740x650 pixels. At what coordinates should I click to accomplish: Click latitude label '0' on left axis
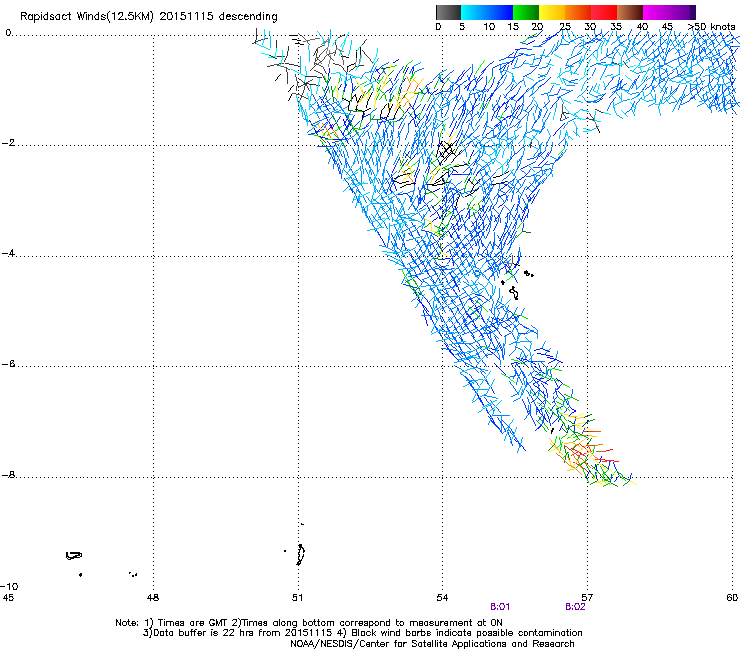click(8, 33)
